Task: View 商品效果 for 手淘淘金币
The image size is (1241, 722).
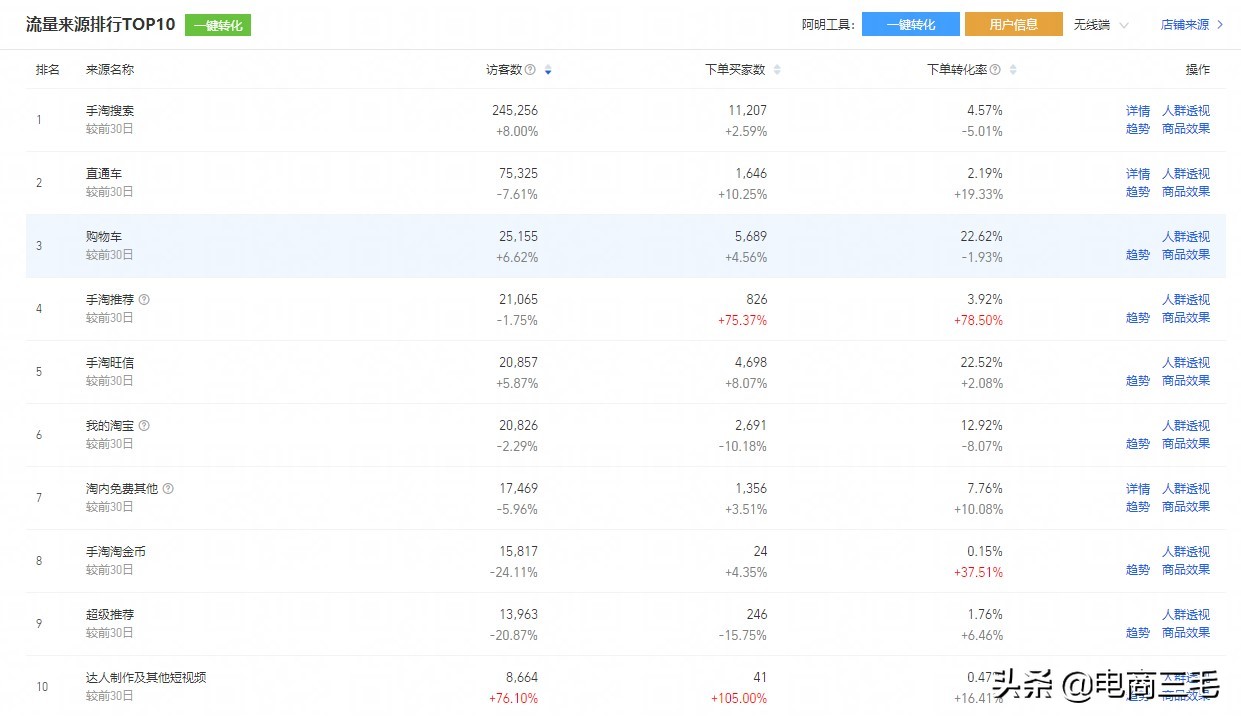Action: coord(1186,570)
